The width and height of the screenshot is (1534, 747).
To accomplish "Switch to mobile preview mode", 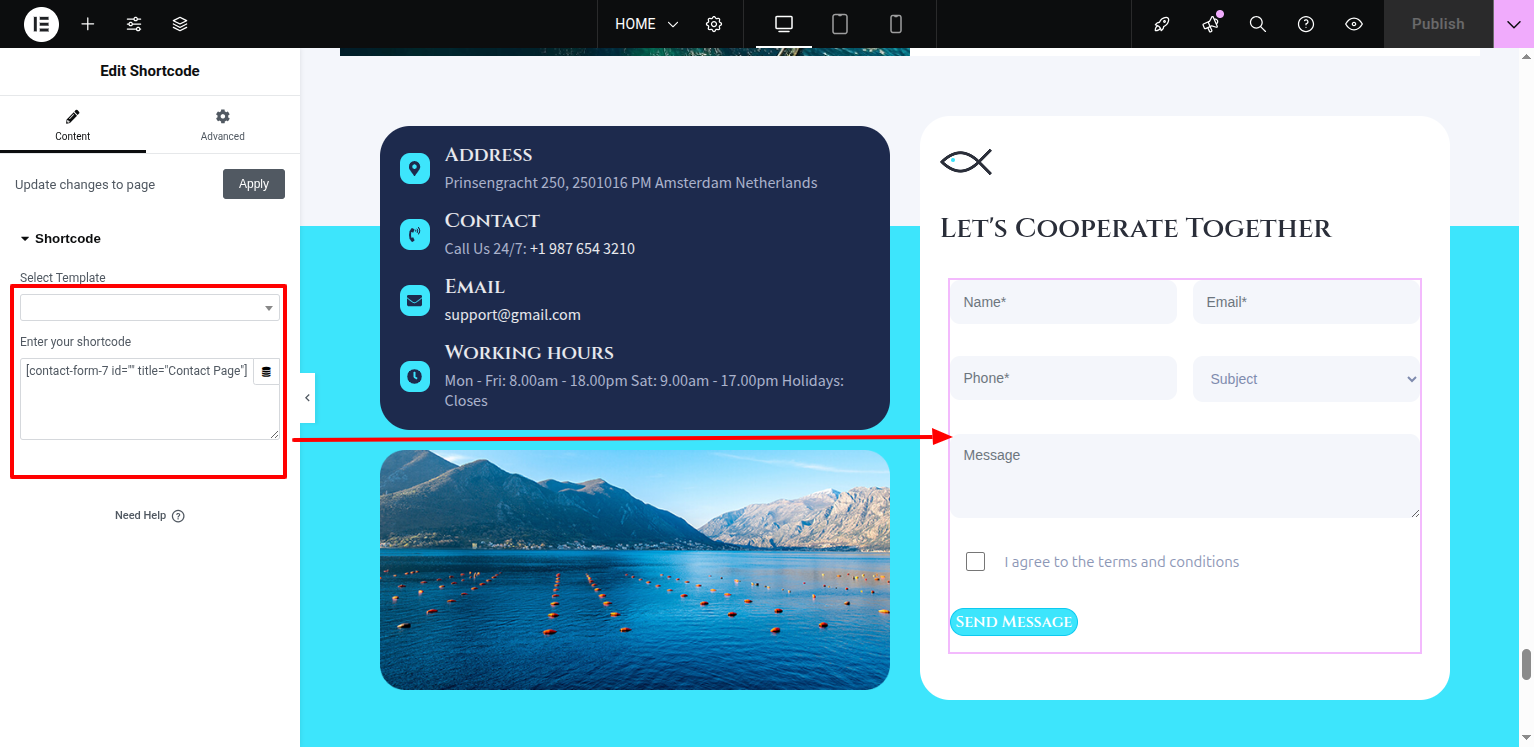I will click(x=896, y=24).
